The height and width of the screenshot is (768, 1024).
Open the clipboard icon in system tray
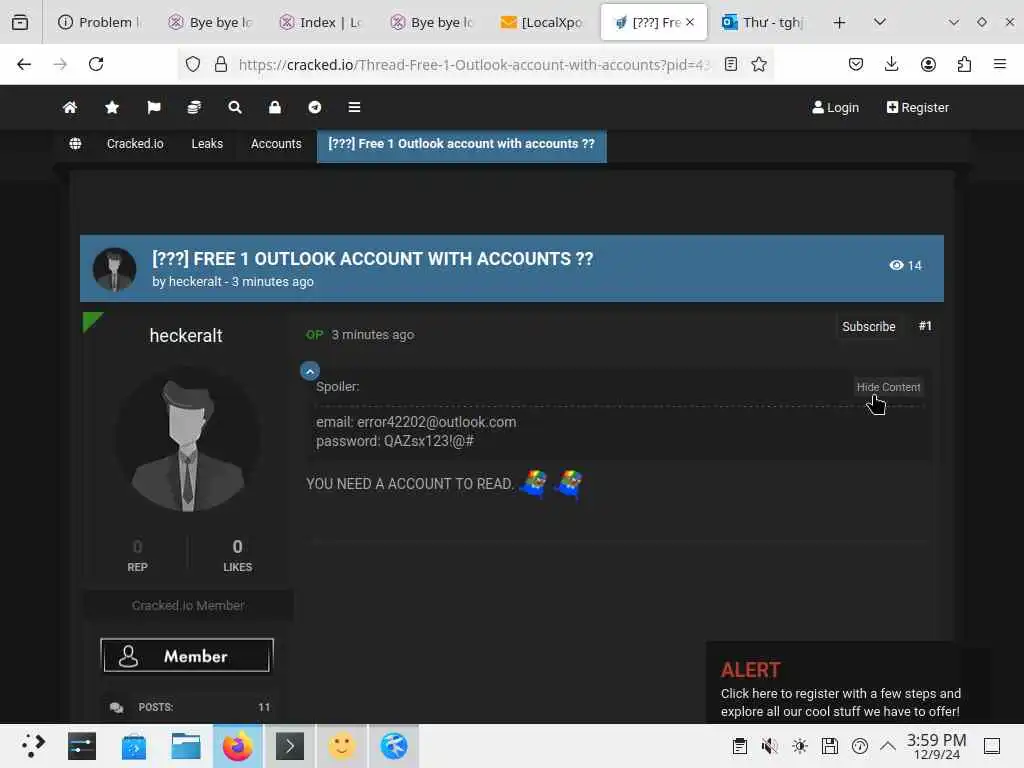pyautogui.click(x=739, y=746)
